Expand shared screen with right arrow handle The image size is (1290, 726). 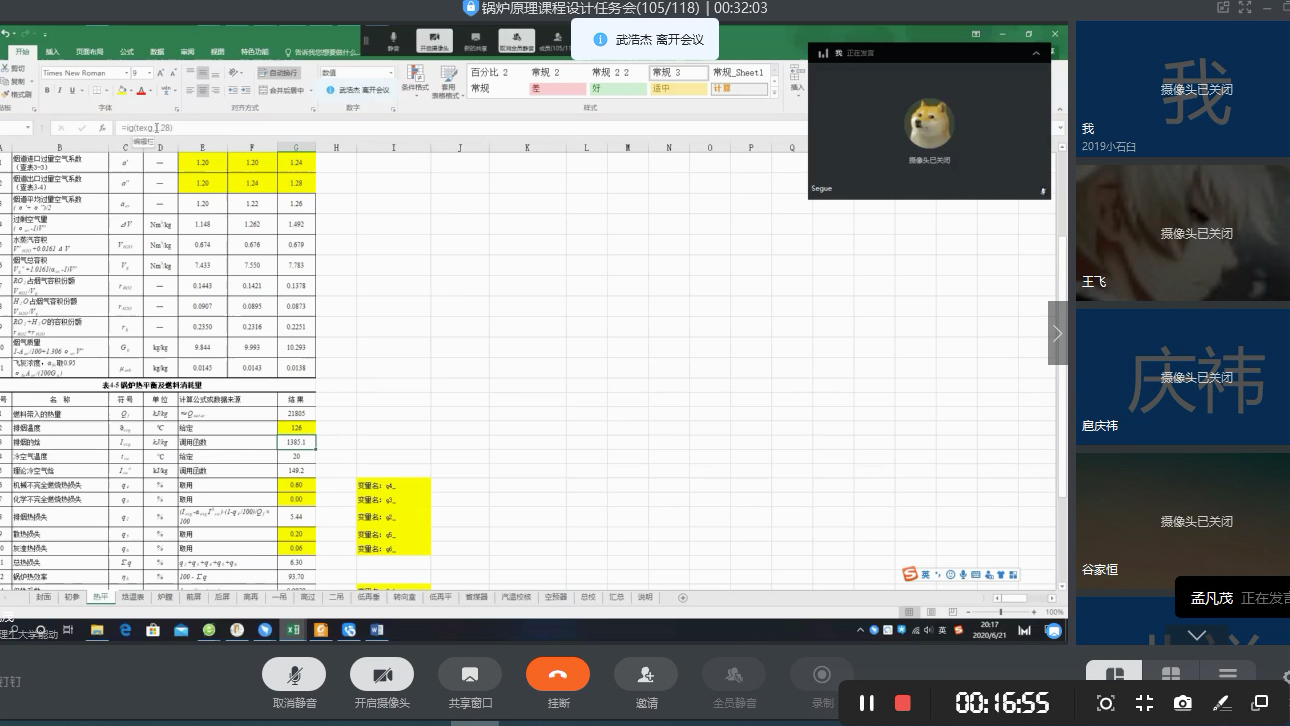pos(1058,333)
